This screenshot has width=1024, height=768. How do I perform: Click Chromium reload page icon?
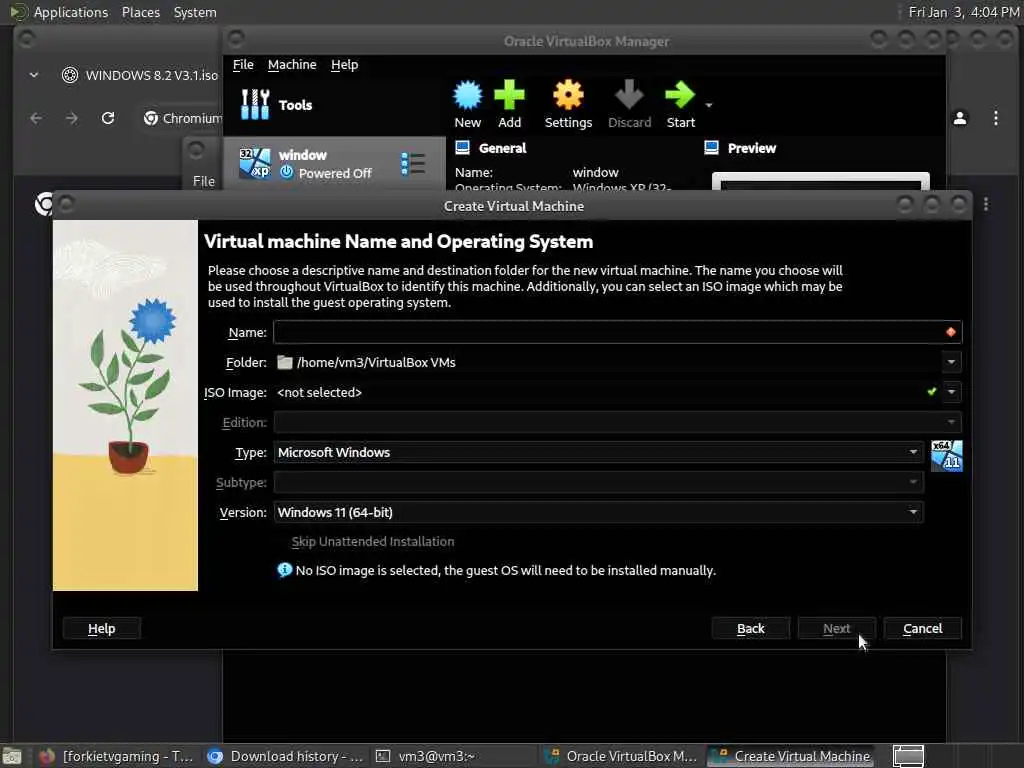tap(108, 118)
